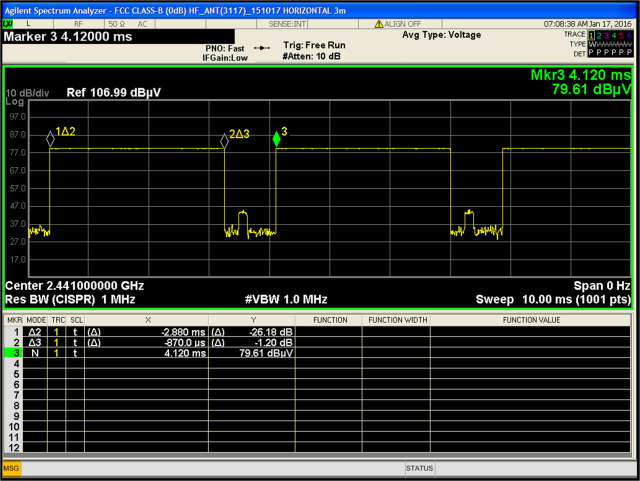
Task: Select marker table row 1
Action: [317, 332]
